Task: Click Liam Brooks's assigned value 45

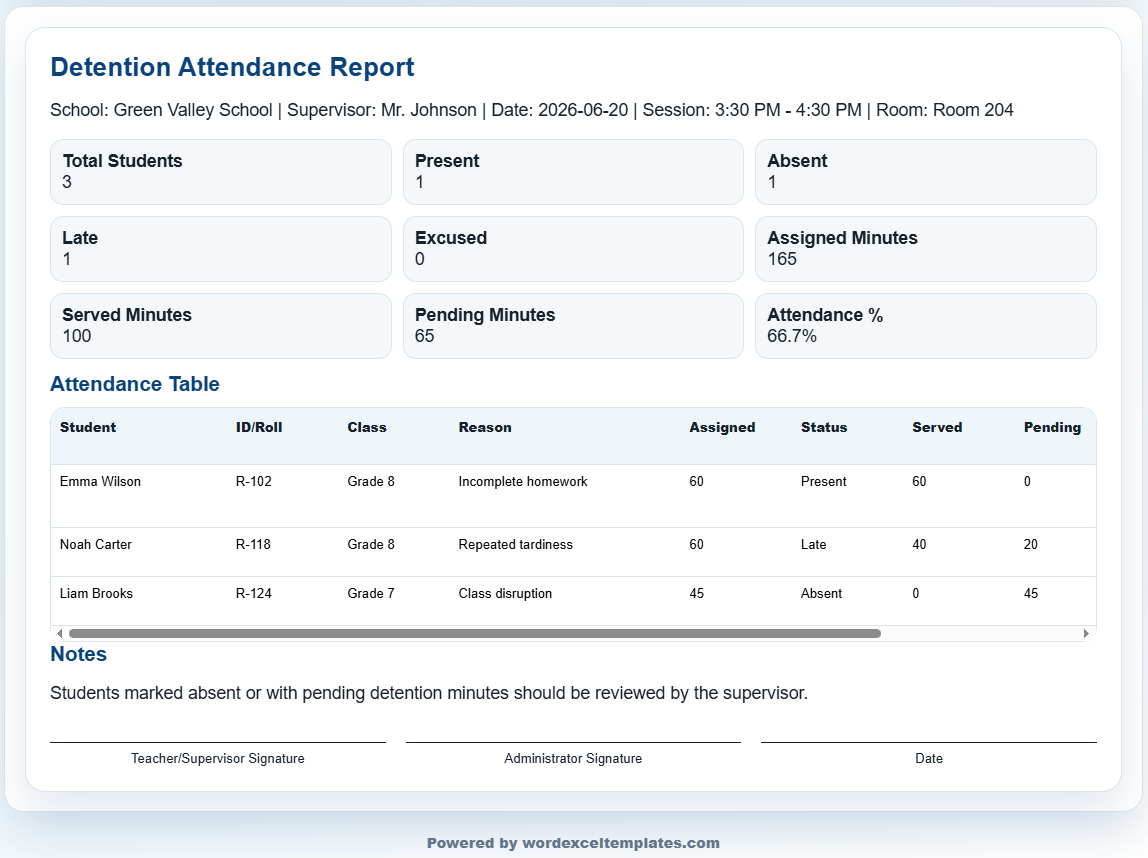Action: pyautogui.click(x=696, y=593)
